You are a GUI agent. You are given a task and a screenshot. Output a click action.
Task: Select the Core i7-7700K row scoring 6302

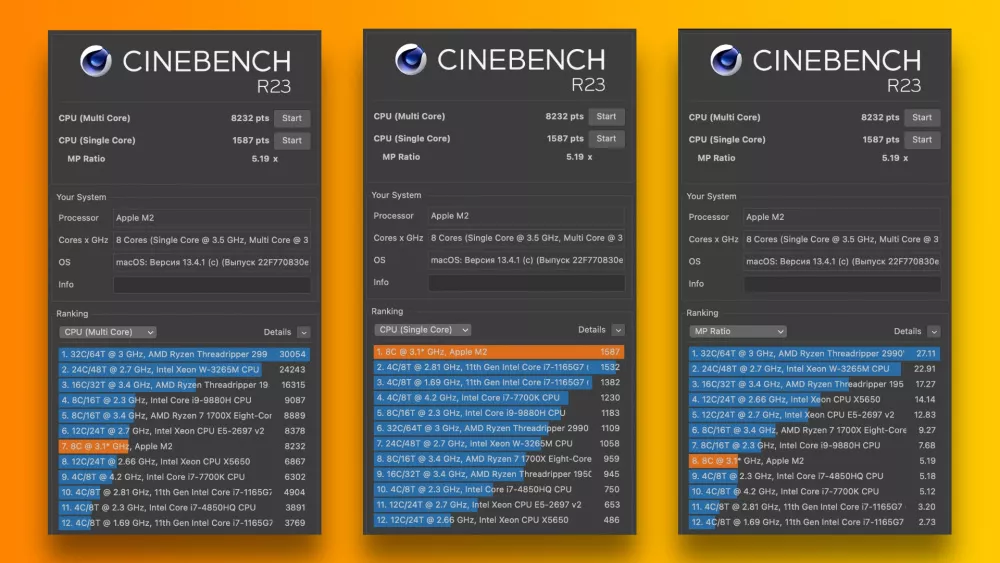point(184,477)
